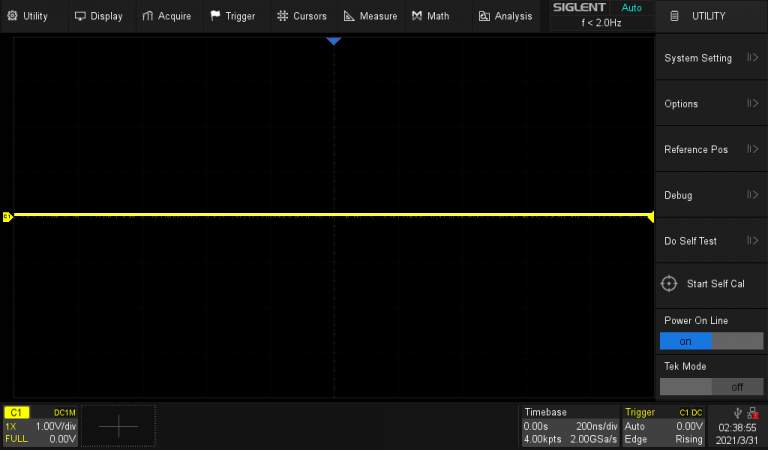Open the C1 channel settings box
768x450 pixels.
click(x=41, y=425)
